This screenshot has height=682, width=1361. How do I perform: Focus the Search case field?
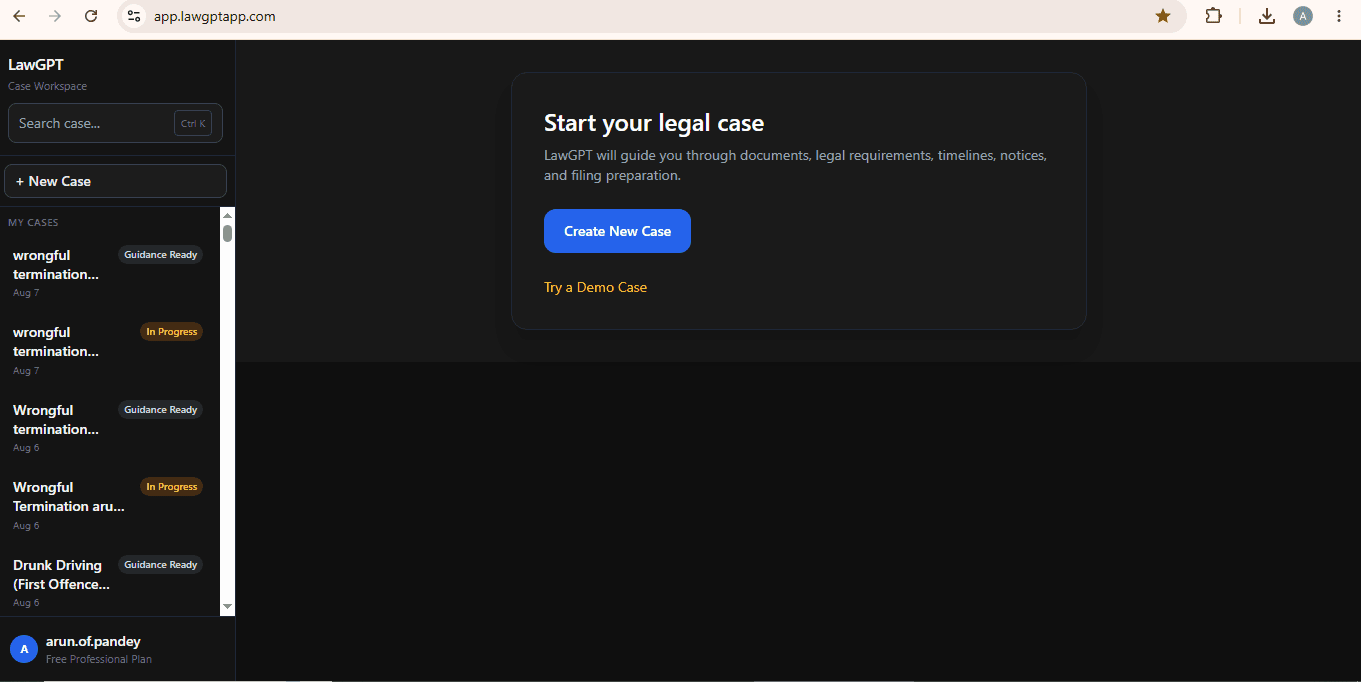(115, 123)
